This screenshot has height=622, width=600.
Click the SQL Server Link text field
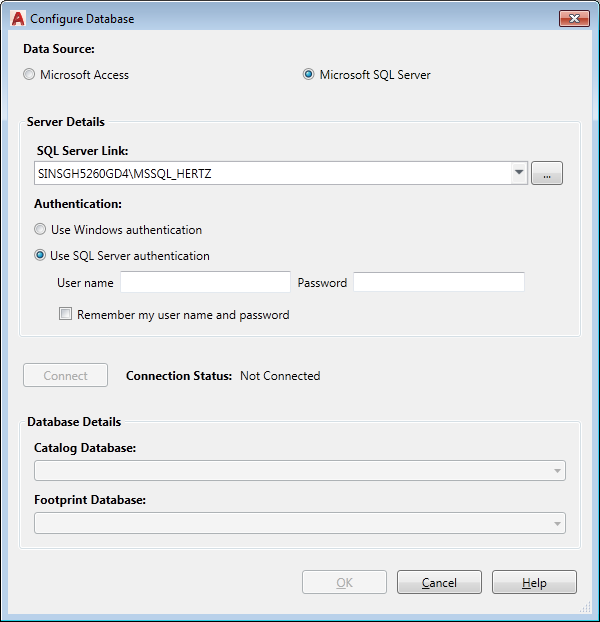pyautogui.click(x=274, y=173)
